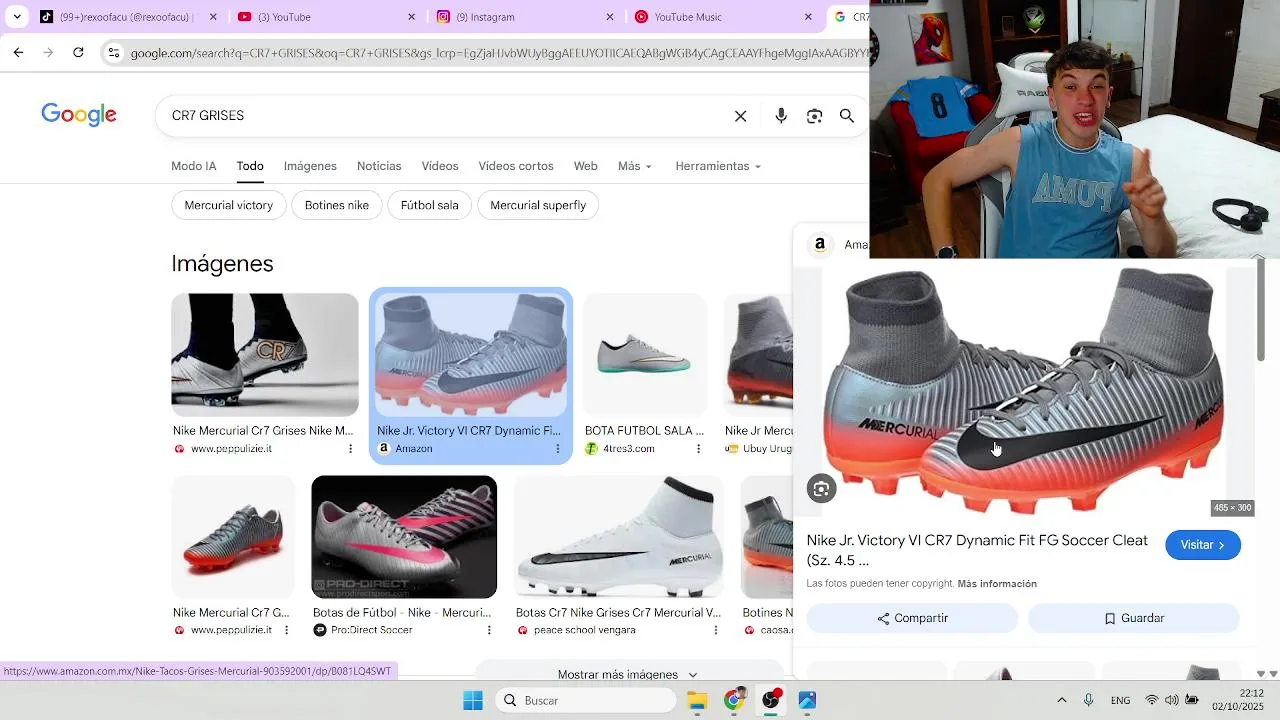This screenshot has width=1280, height=720.
Task: Select the Mercurial victory chip
Action: (229, 205)
